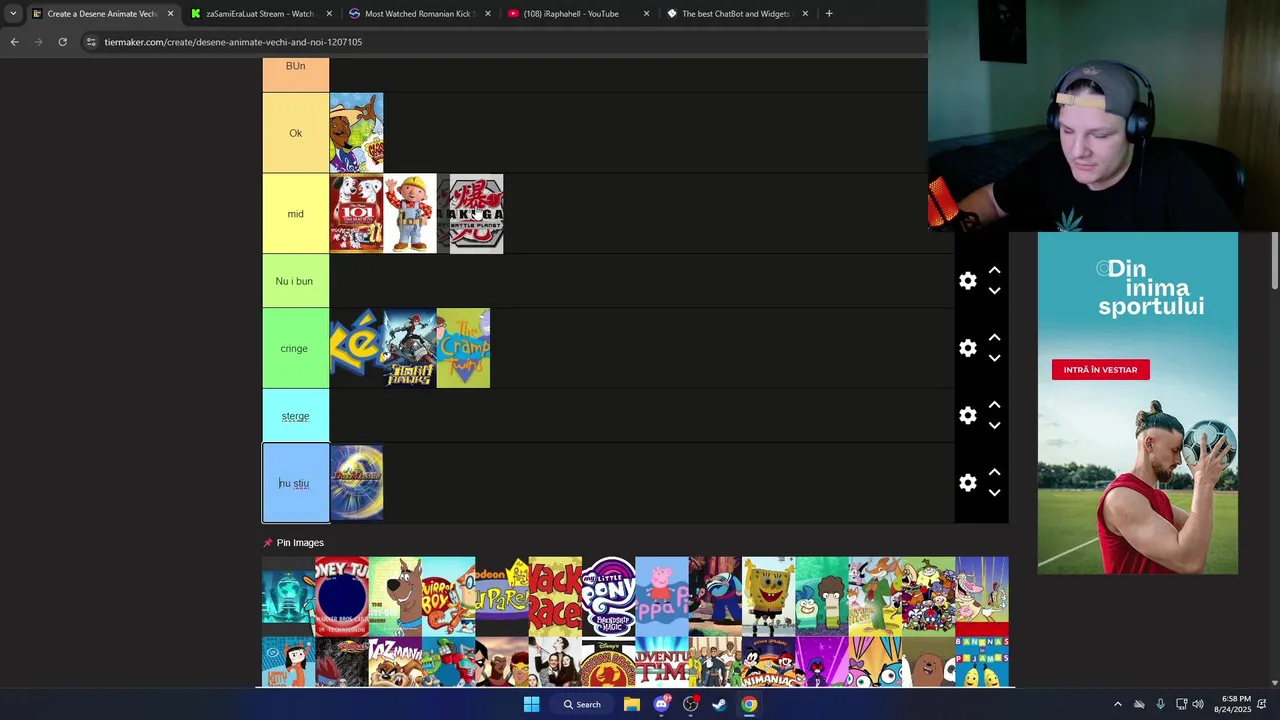Pick the cowboy dog image in Ok tier
This screenshot has height=720, width=1280.
pos(356,133)
